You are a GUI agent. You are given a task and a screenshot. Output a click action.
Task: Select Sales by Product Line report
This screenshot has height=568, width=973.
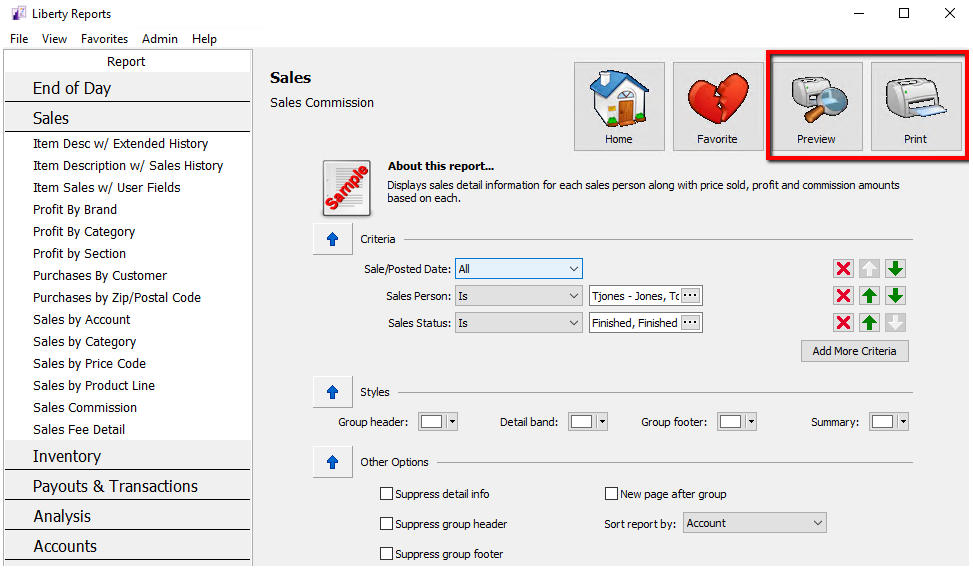pos(94,385)
